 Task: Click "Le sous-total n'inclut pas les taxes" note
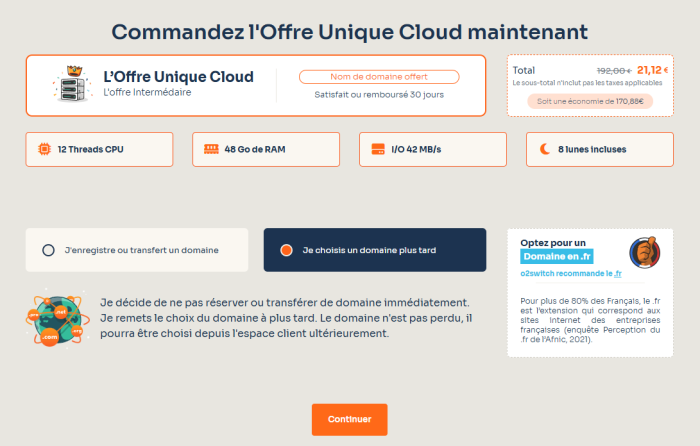587,83
